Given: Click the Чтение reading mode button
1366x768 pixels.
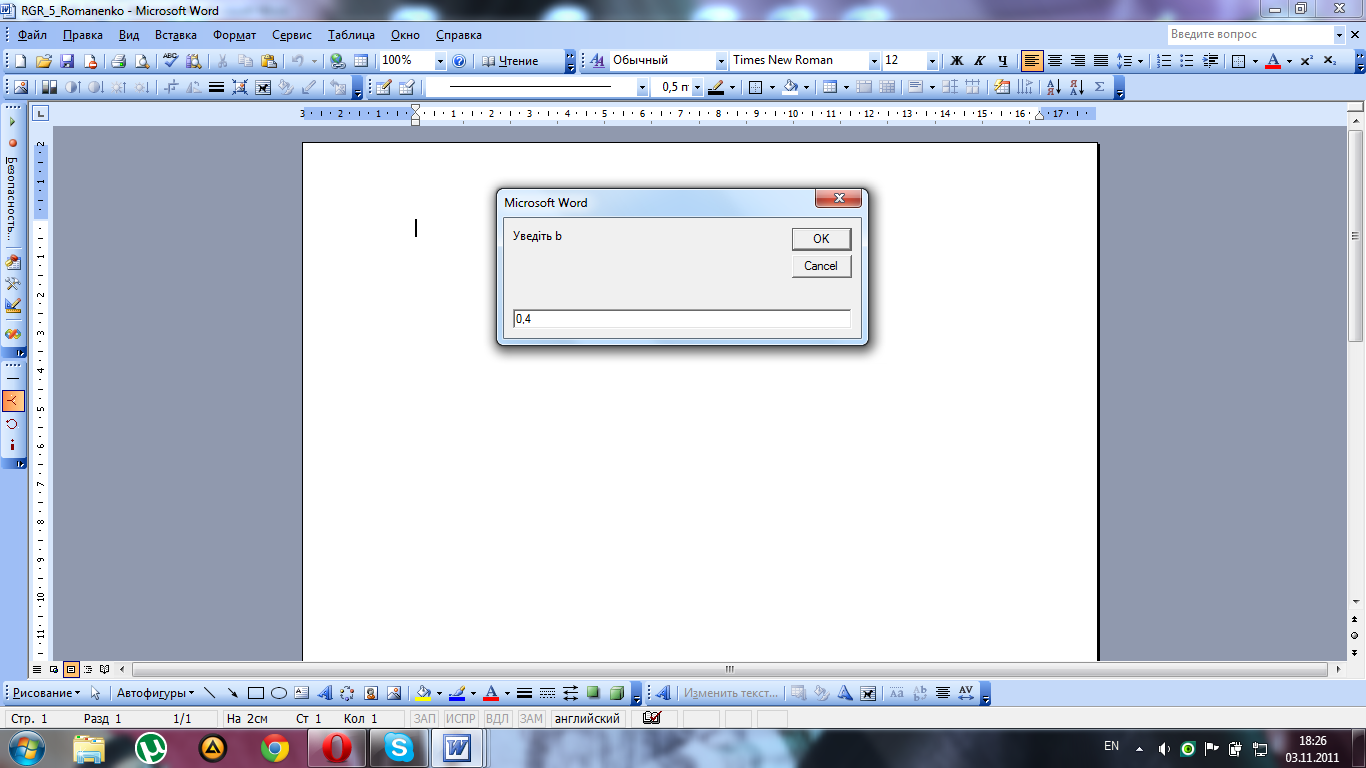Looking at the screenshot, I should [x=511, y=61].
